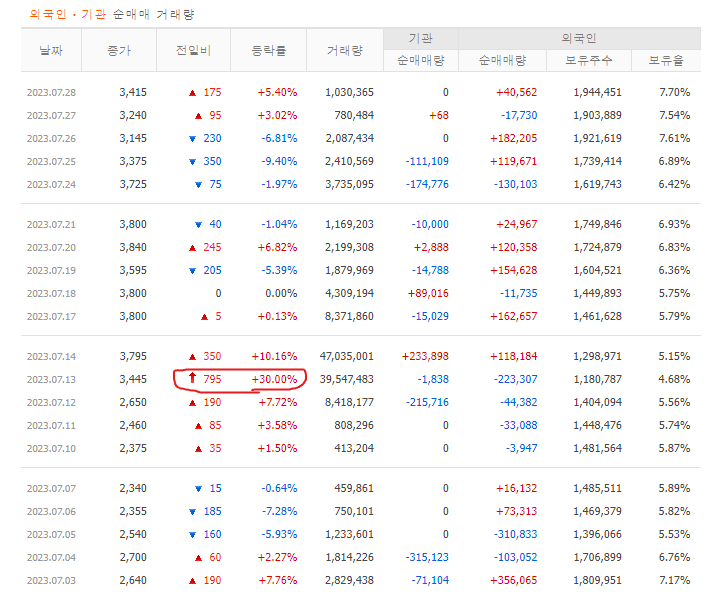The height and width of the screenshot is (597, 709).
Task: Click the 날짜 column header
Action: (51, 50)
